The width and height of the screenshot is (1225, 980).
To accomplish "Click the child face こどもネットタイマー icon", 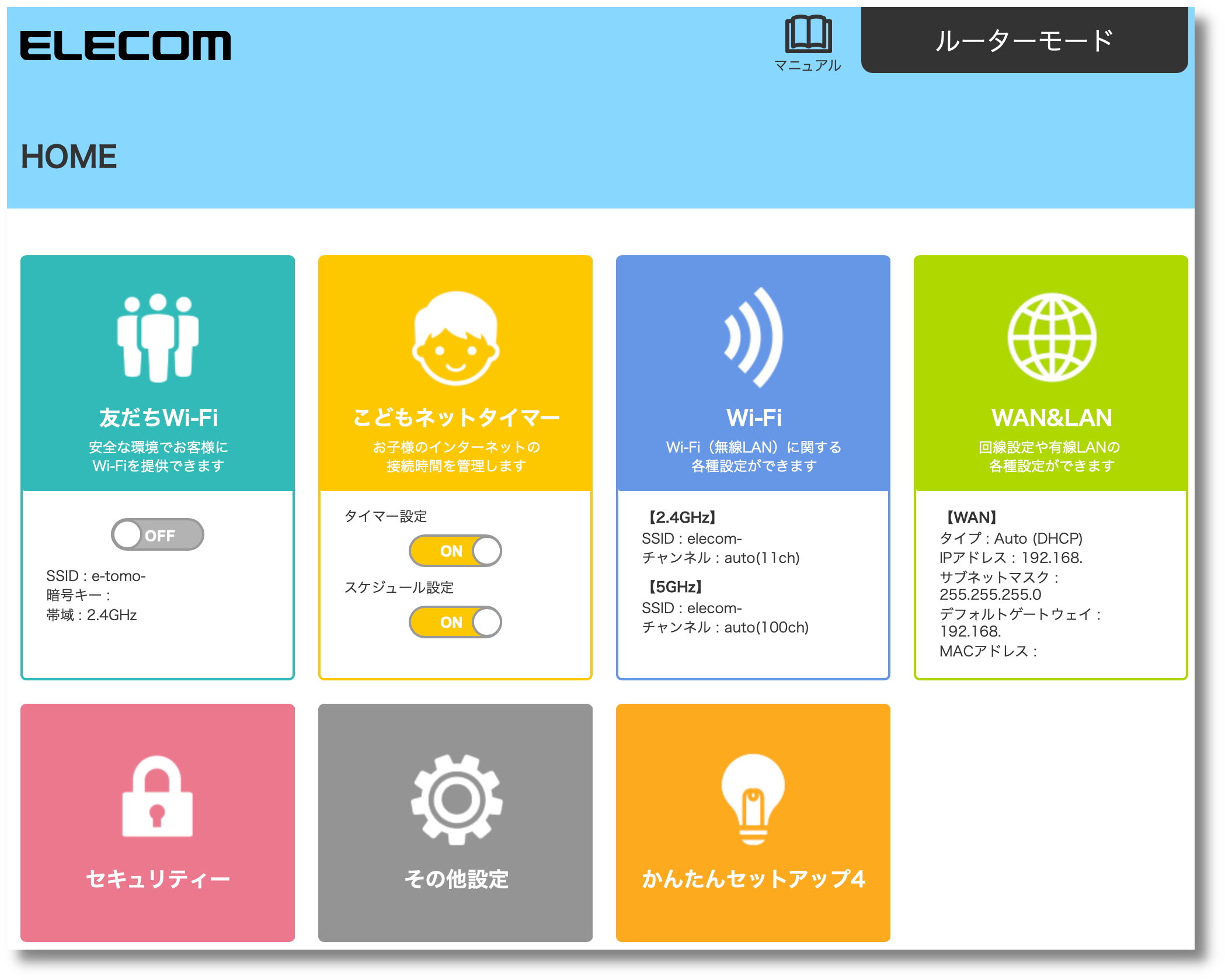I will (455, 339).
